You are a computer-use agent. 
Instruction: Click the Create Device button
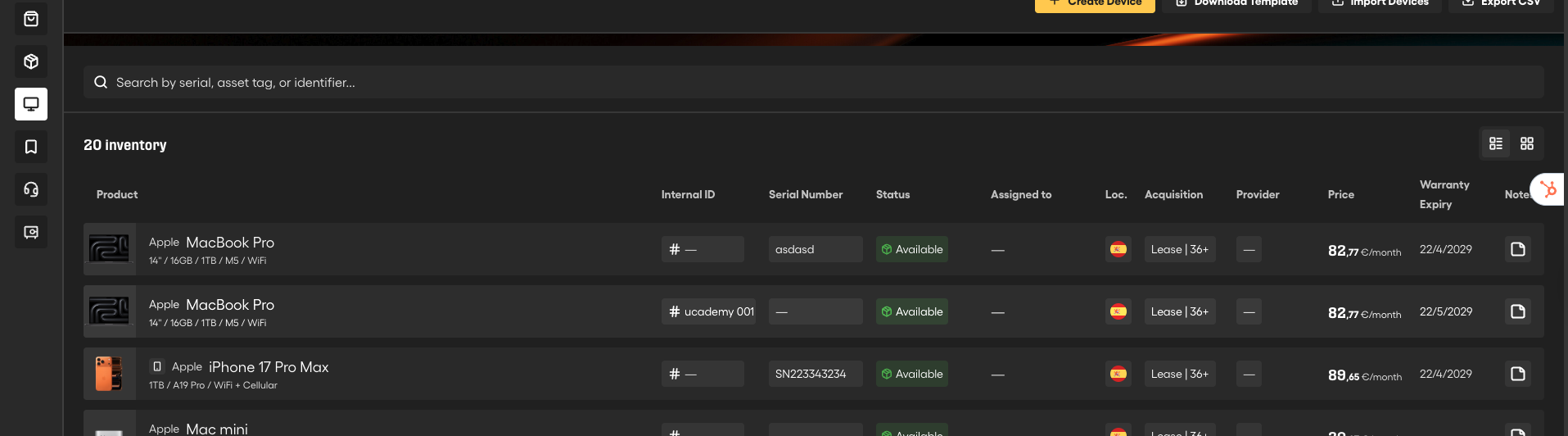pyautogui.click(x=1095, y=4)
